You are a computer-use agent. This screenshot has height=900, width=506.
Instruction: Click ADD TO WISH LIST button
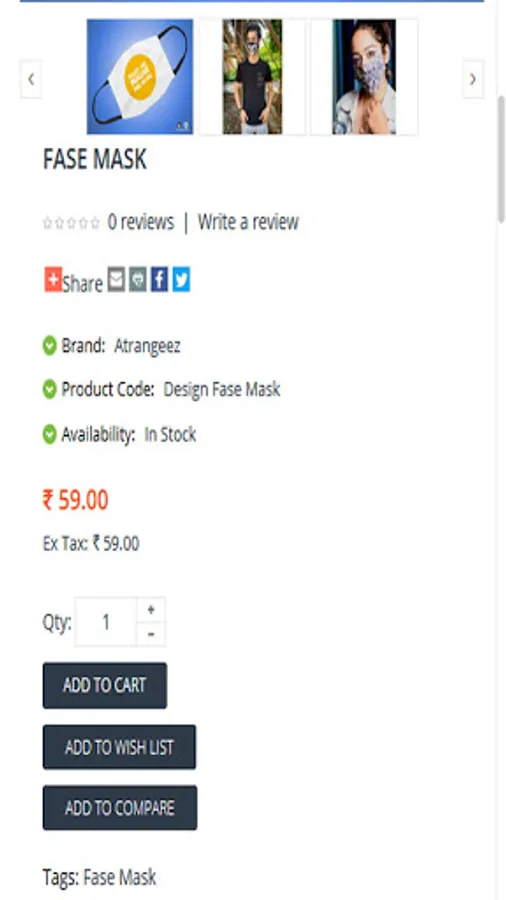(119, 747)
